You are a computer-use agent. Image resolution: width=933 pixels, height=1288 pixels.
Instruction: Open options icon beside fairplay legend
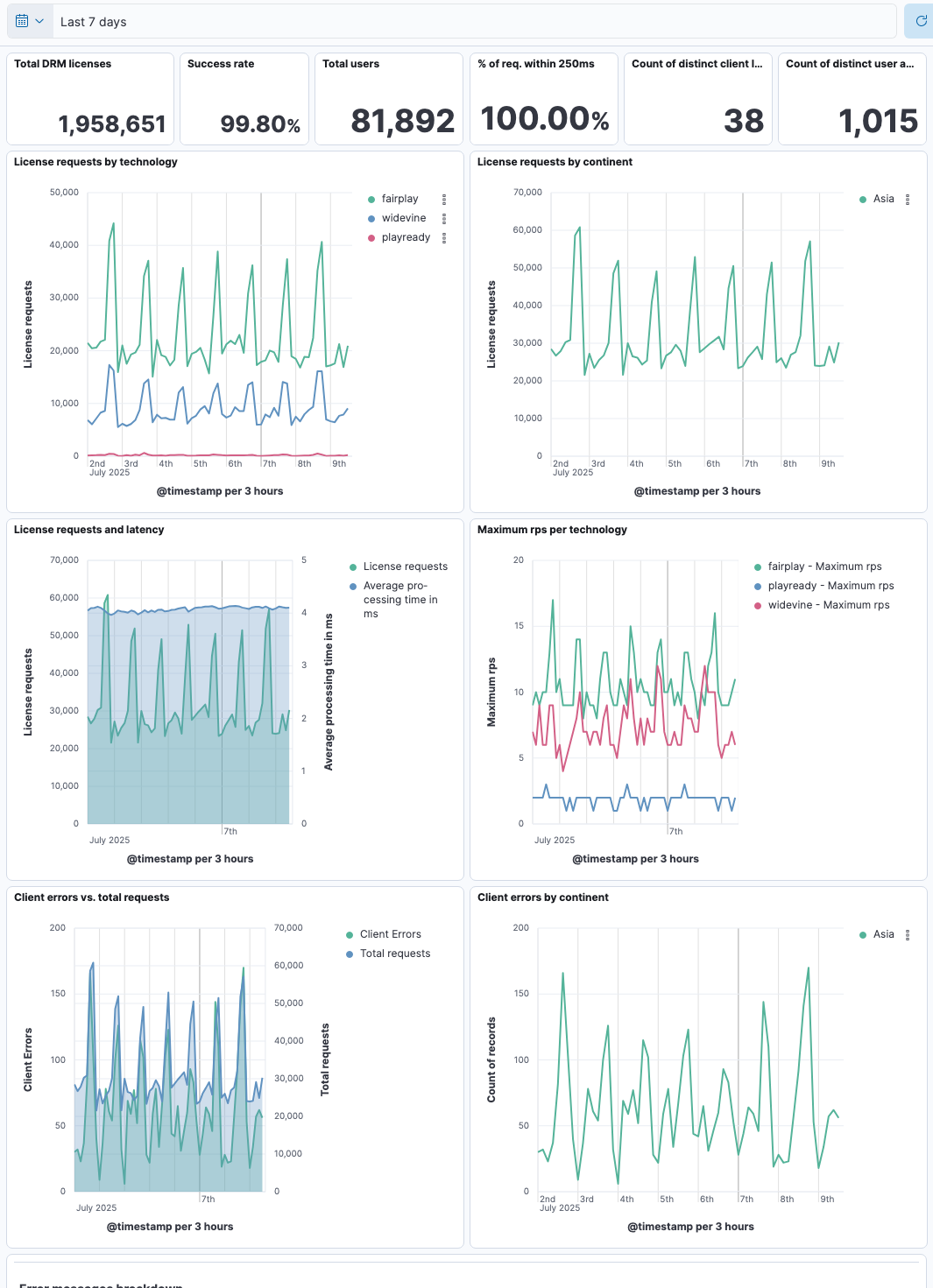(444, 200)
